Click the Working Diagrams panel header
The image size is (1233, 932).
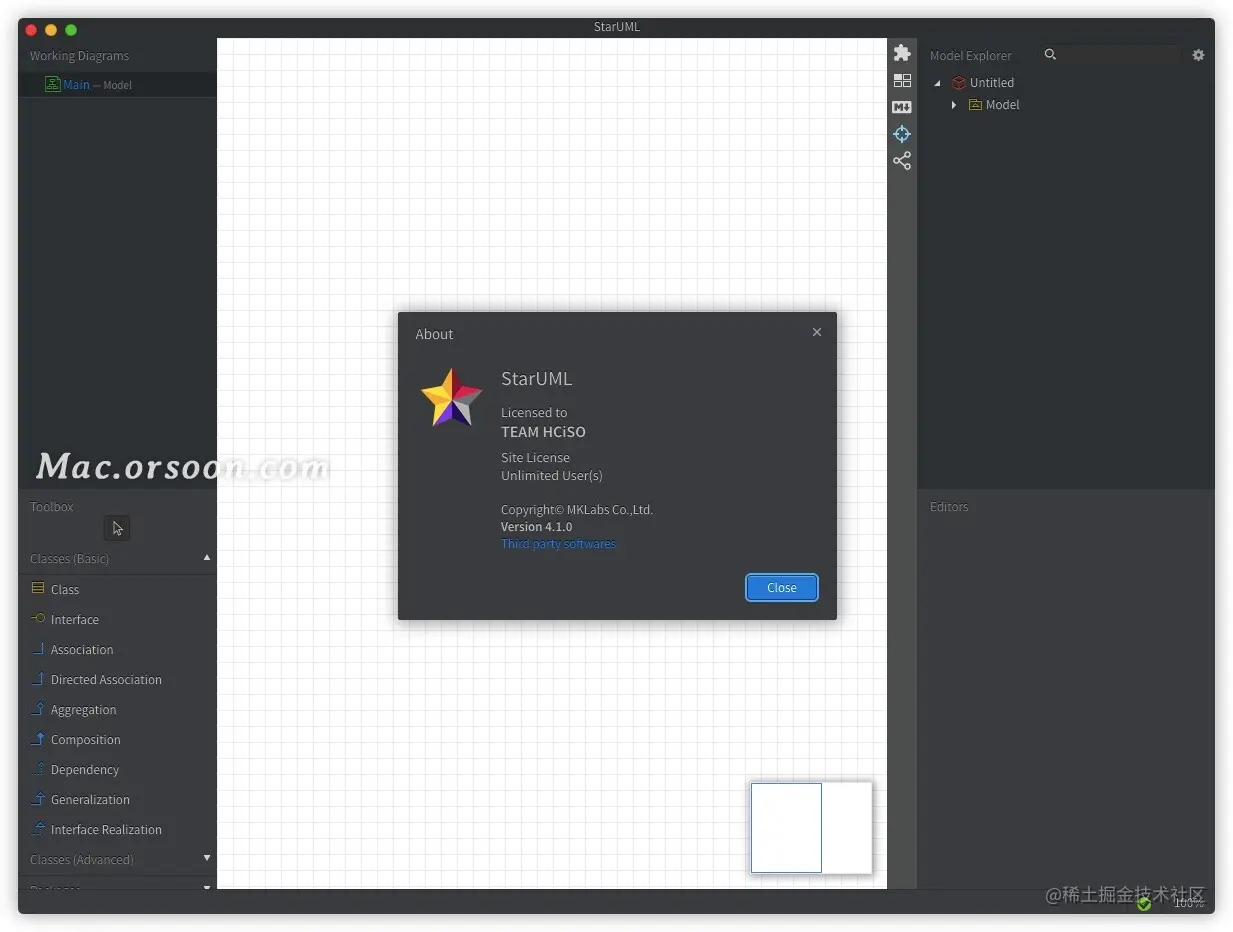(x=79, y=56)
